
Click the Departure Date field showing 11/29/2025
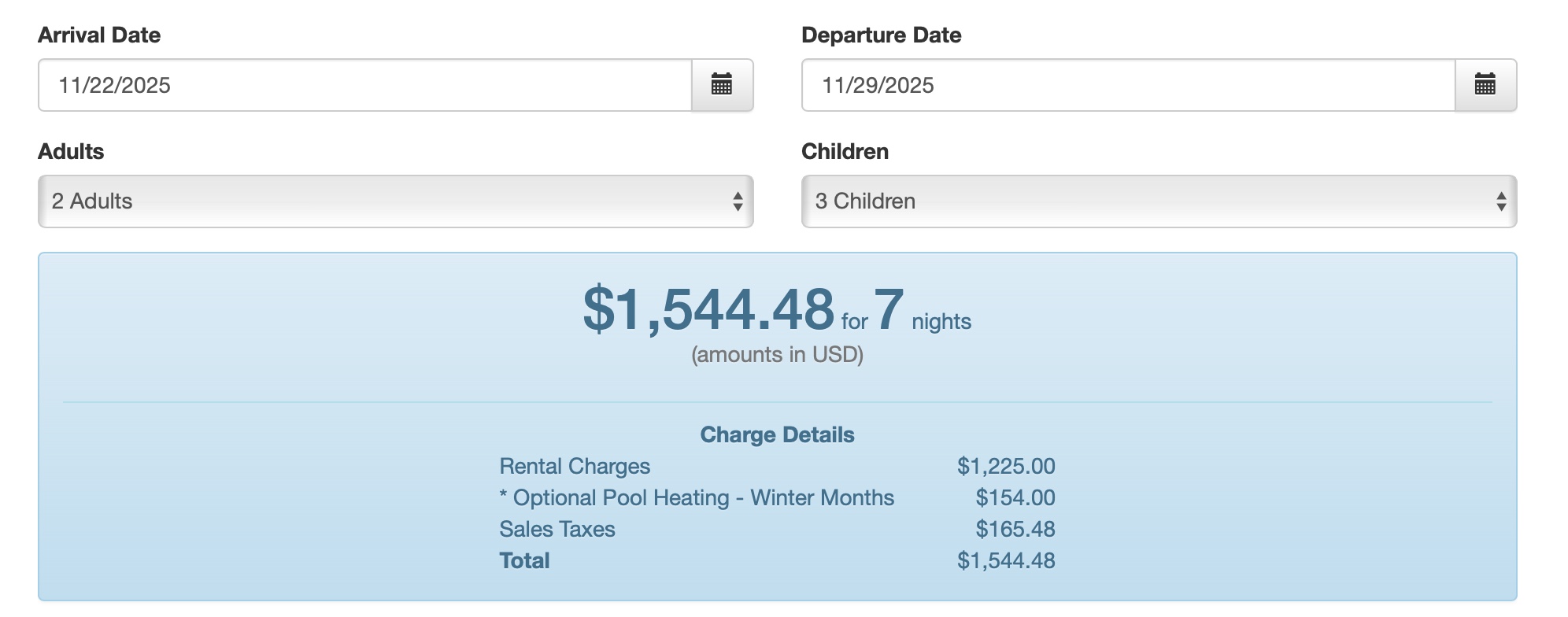pos(1127,85)
